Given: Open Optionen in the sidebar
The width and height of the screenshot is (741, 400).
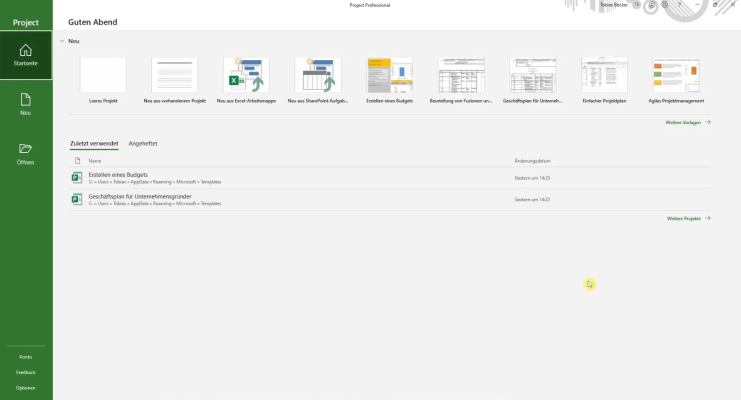Looking at the screenshot, I should [26, 388].
